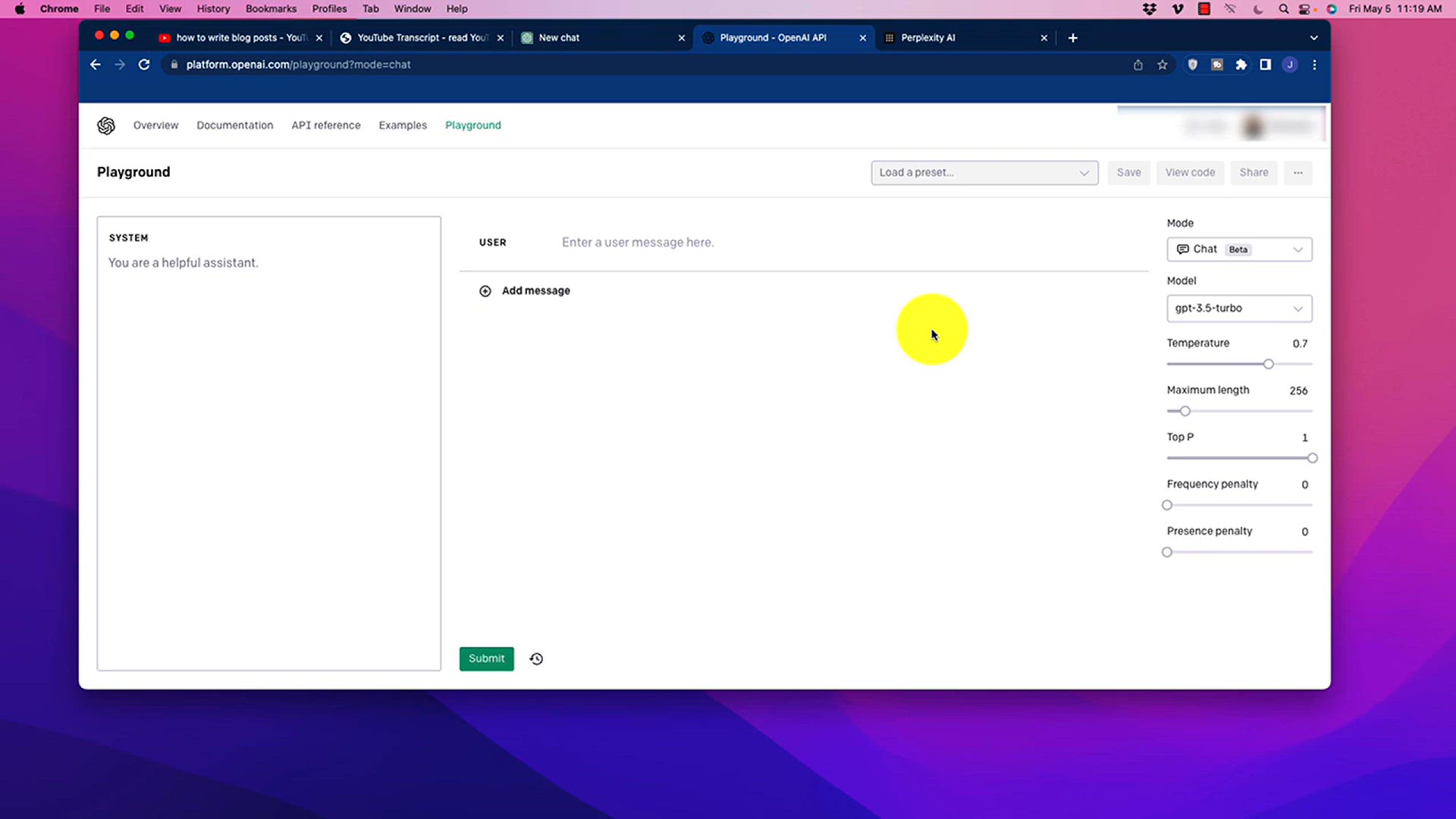1456x819 pixels.
Task: Click the Temperature slider handle
Action: coord(1268,365)
